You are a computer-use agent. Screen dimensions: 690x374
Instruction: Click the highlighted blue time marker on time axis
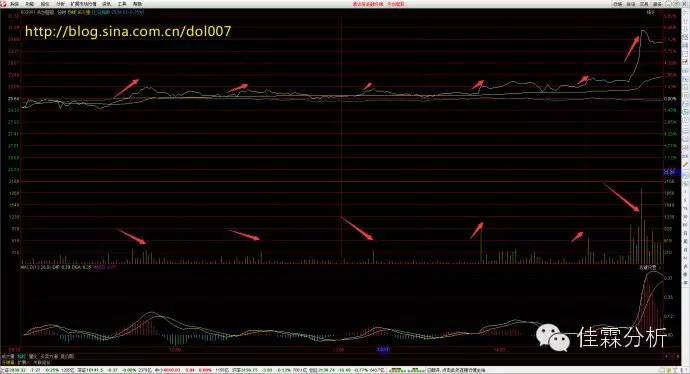pos(384,350)
